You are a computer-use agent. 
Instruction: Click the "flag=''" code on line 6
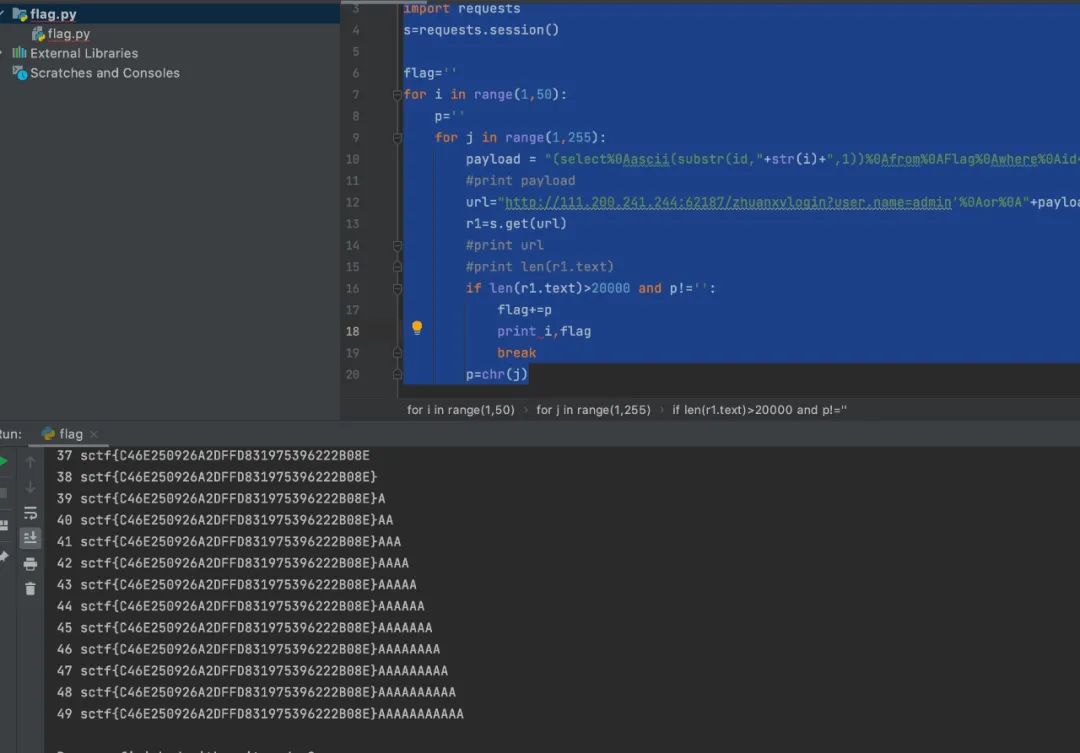[x=430, y=73]
